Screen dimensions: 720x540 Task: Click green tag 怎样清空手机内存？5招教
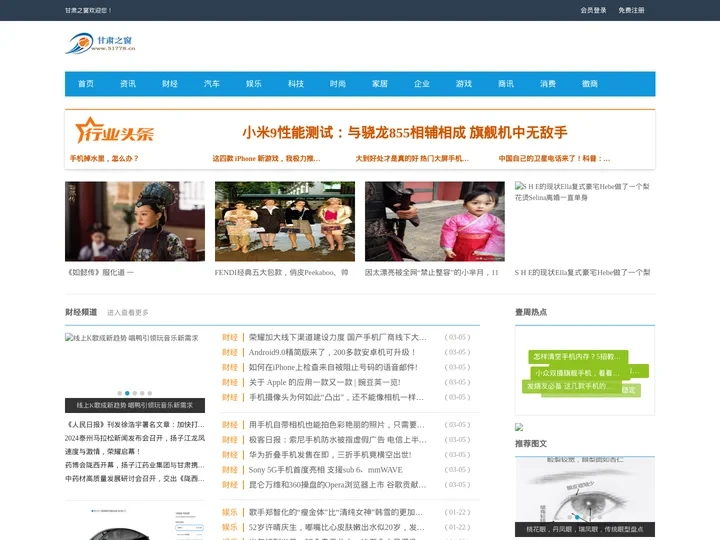(578, 356)
